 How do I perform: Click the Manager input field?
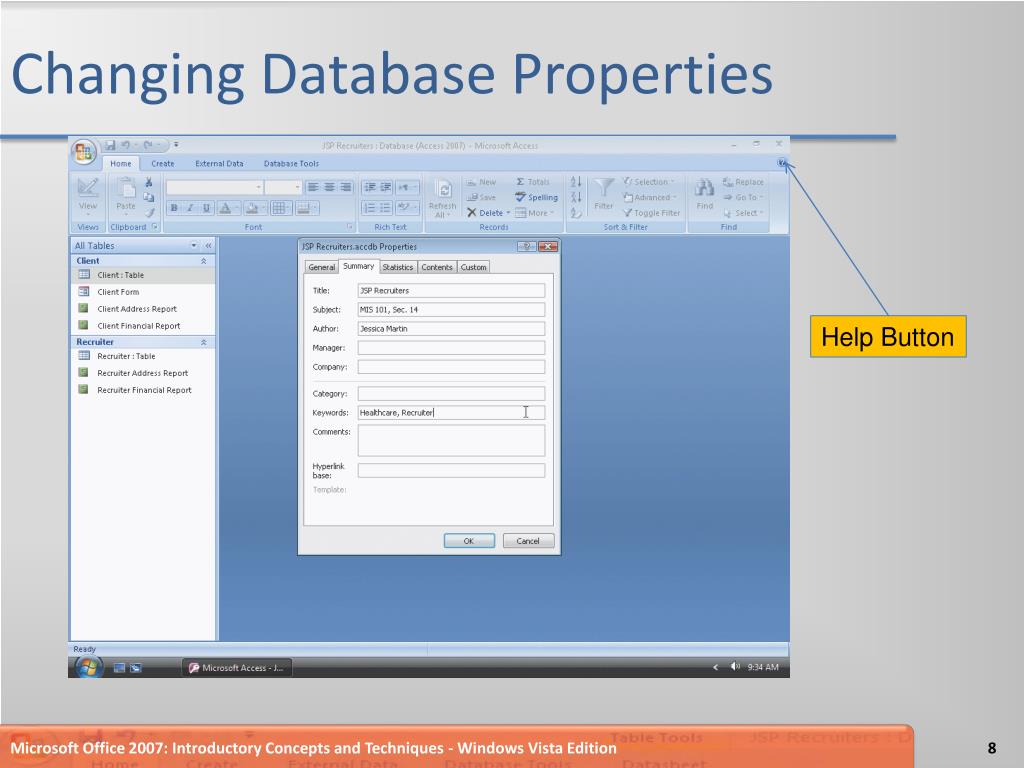(451, 347)
